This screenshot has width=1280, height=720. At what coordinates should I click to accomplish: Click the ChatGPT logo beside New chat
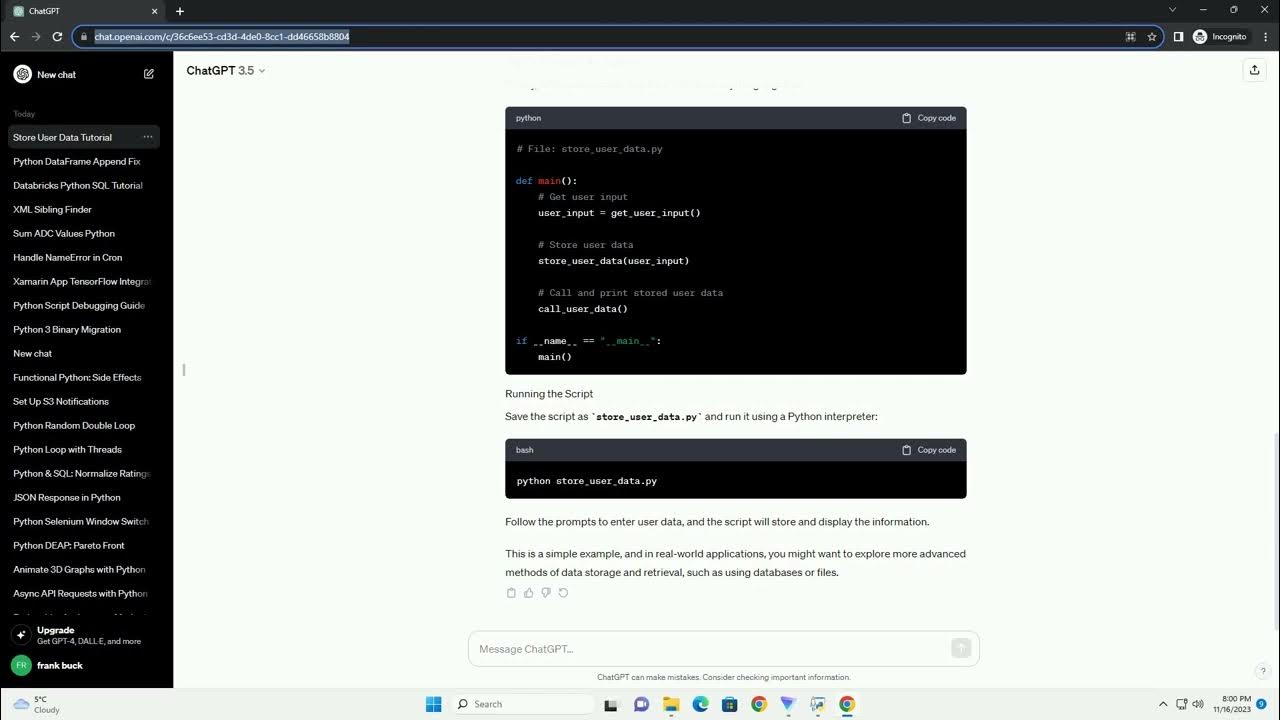22,74
